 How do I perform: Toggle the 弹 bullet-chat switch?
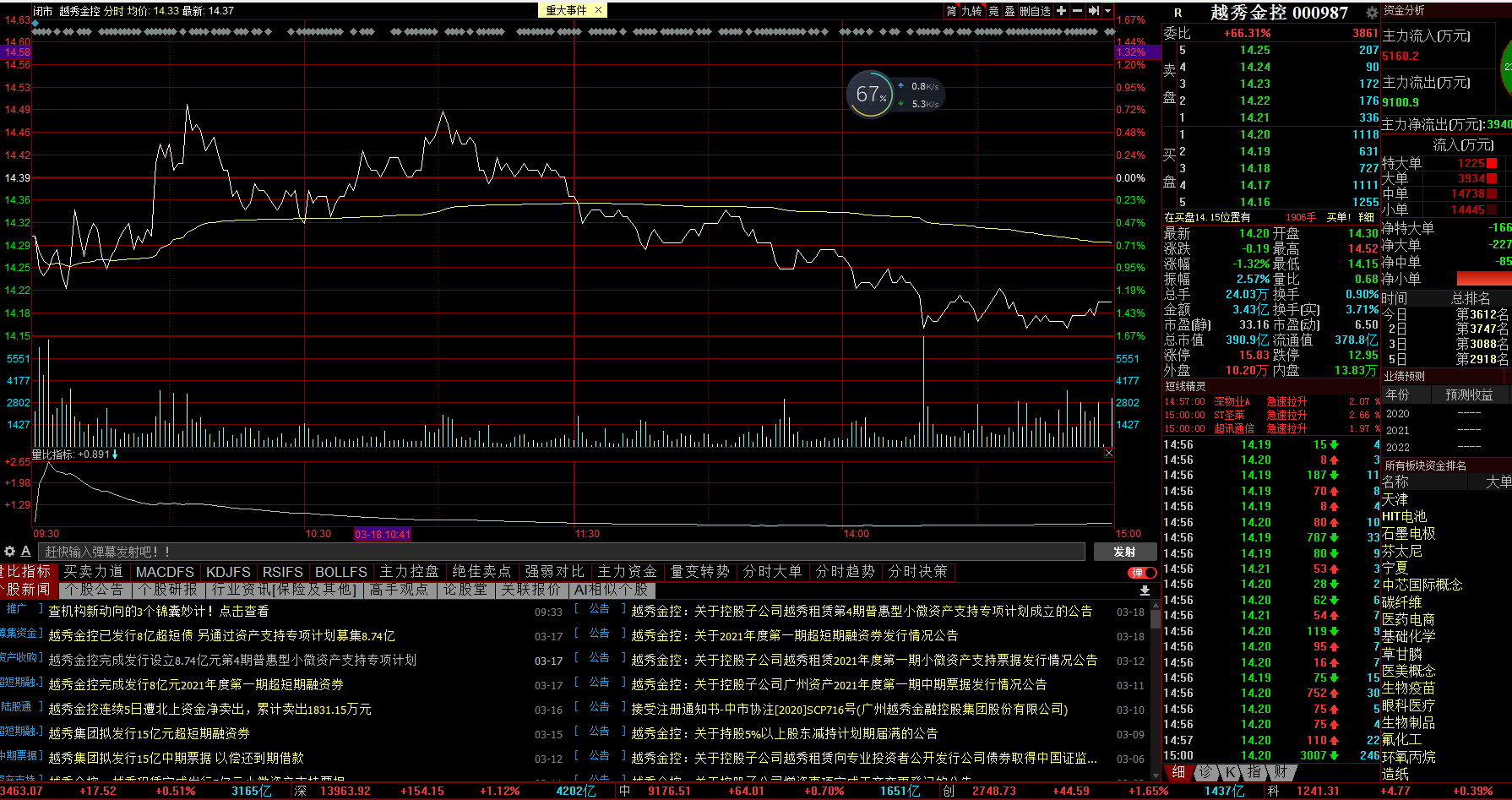point(1142,572)
